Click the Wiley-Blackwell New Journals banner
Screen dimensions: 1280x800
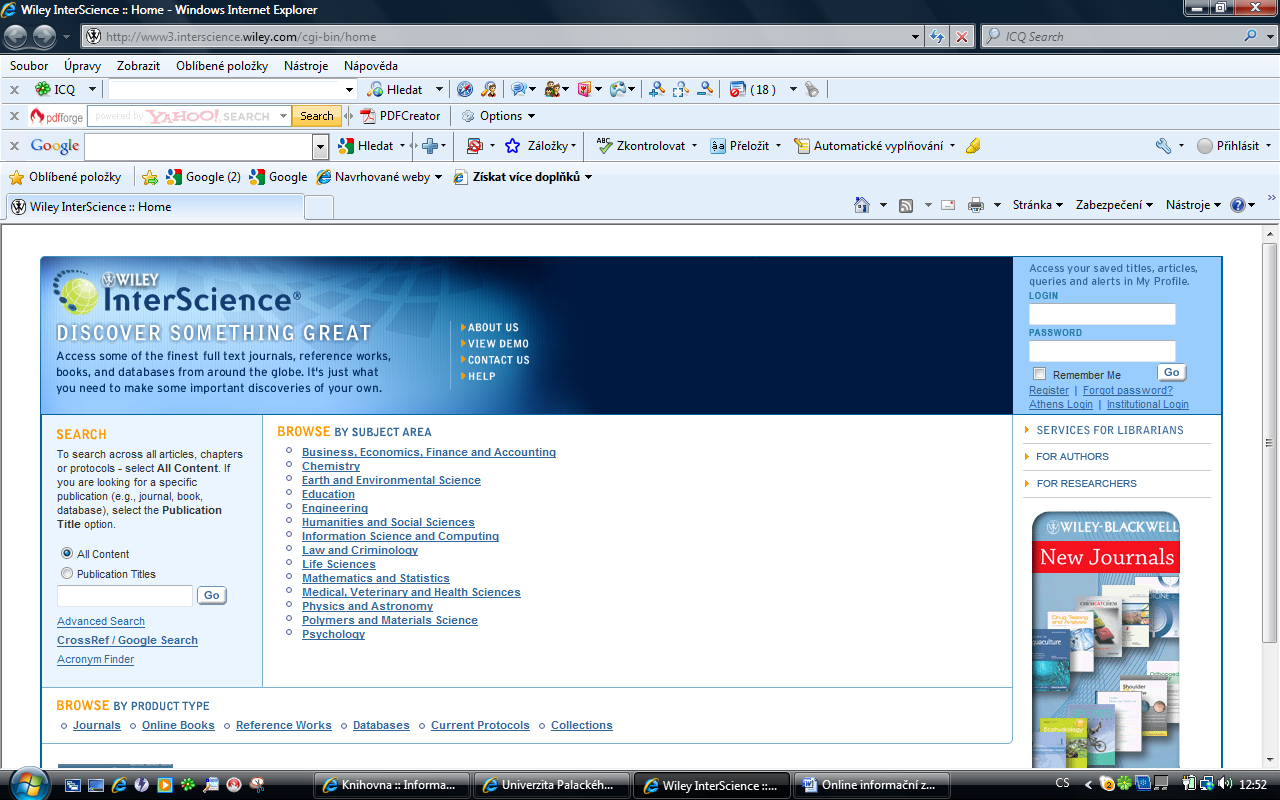(1106, 640)
